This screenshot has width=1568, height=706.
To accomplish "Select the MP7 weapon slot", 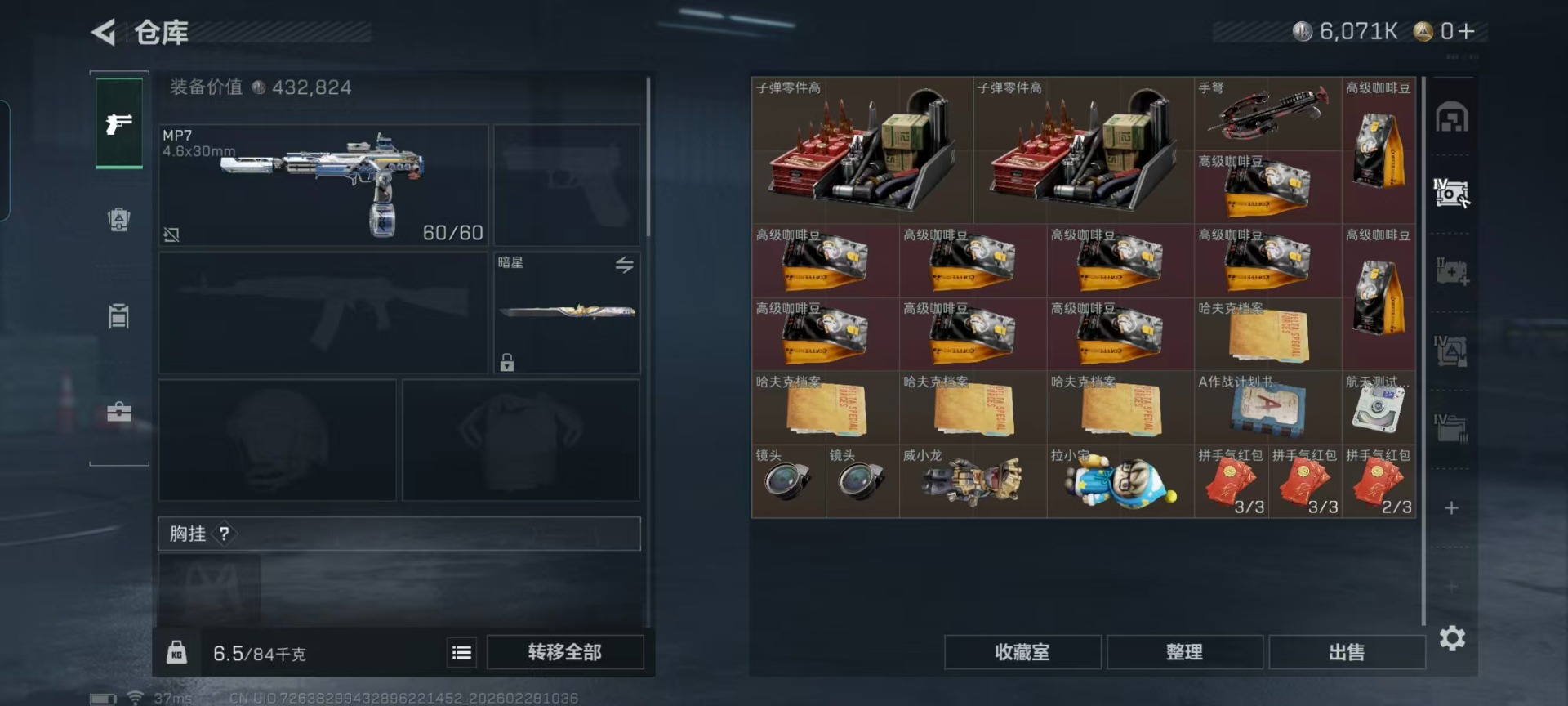I will click(x=323, y=185).
